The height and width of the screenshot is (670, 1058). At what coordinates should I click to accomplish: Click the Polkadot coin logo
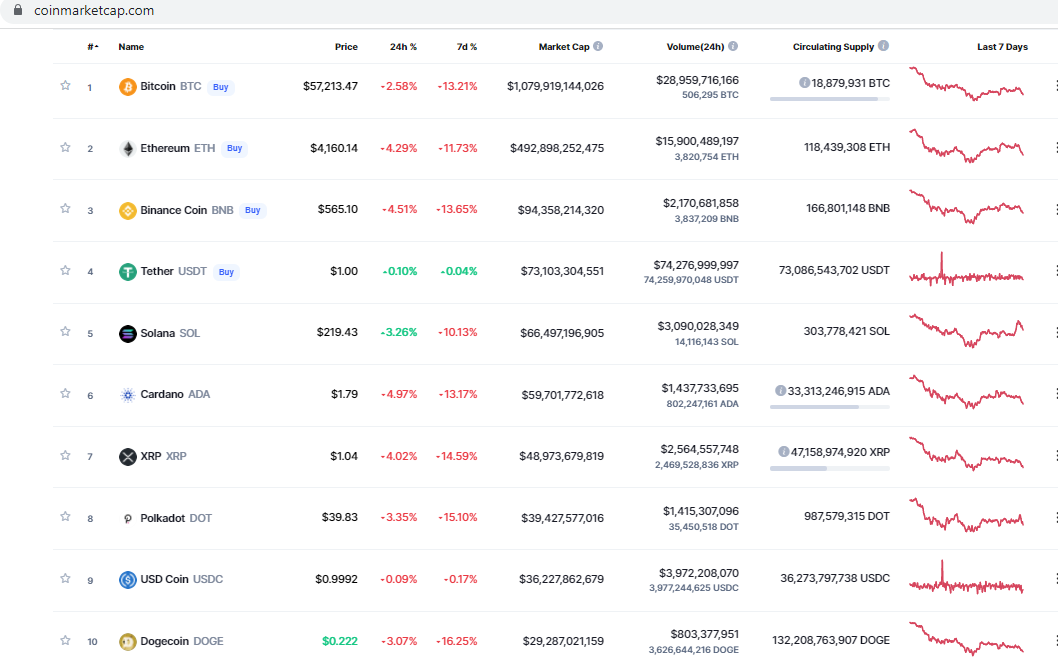point(128,518)
